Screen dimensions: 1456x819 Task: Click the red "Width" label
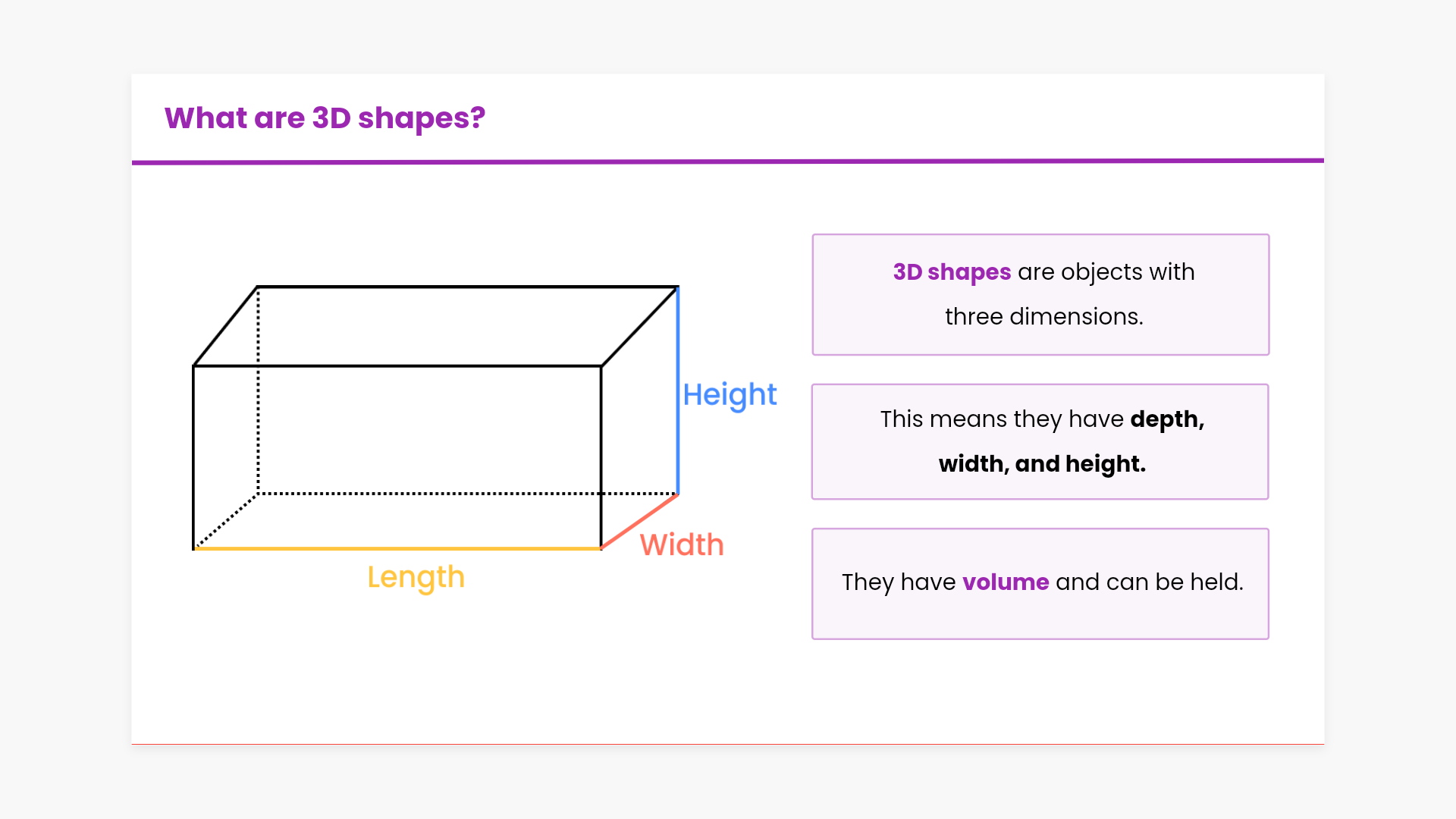point(682,544)
